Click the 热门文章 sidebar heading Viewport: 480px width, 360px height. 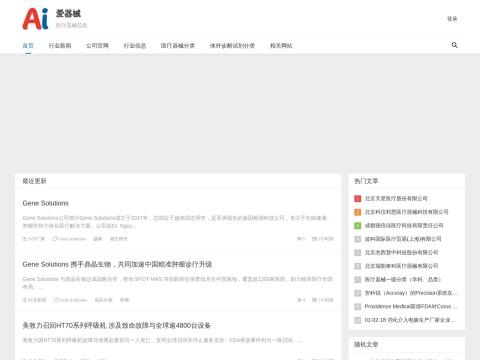pyautogui.click(x=366, y=181)
